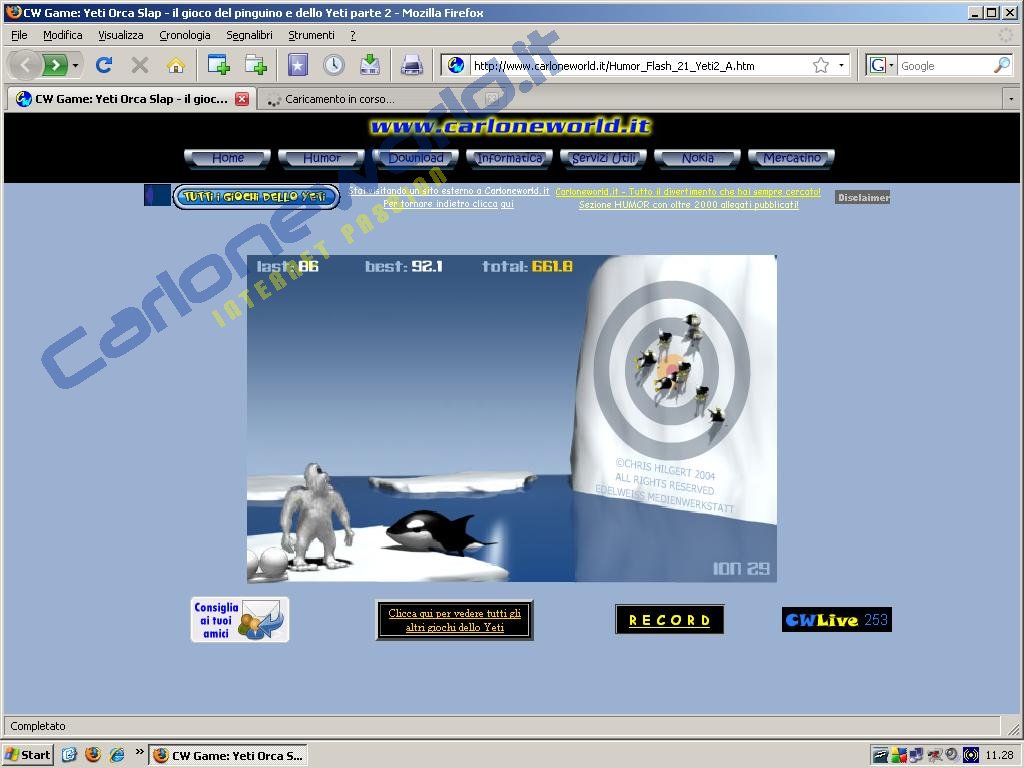The height and width of the screenshot is (768, 1024).
Task: Open the Strumenti menu
Action: [312, 35]
